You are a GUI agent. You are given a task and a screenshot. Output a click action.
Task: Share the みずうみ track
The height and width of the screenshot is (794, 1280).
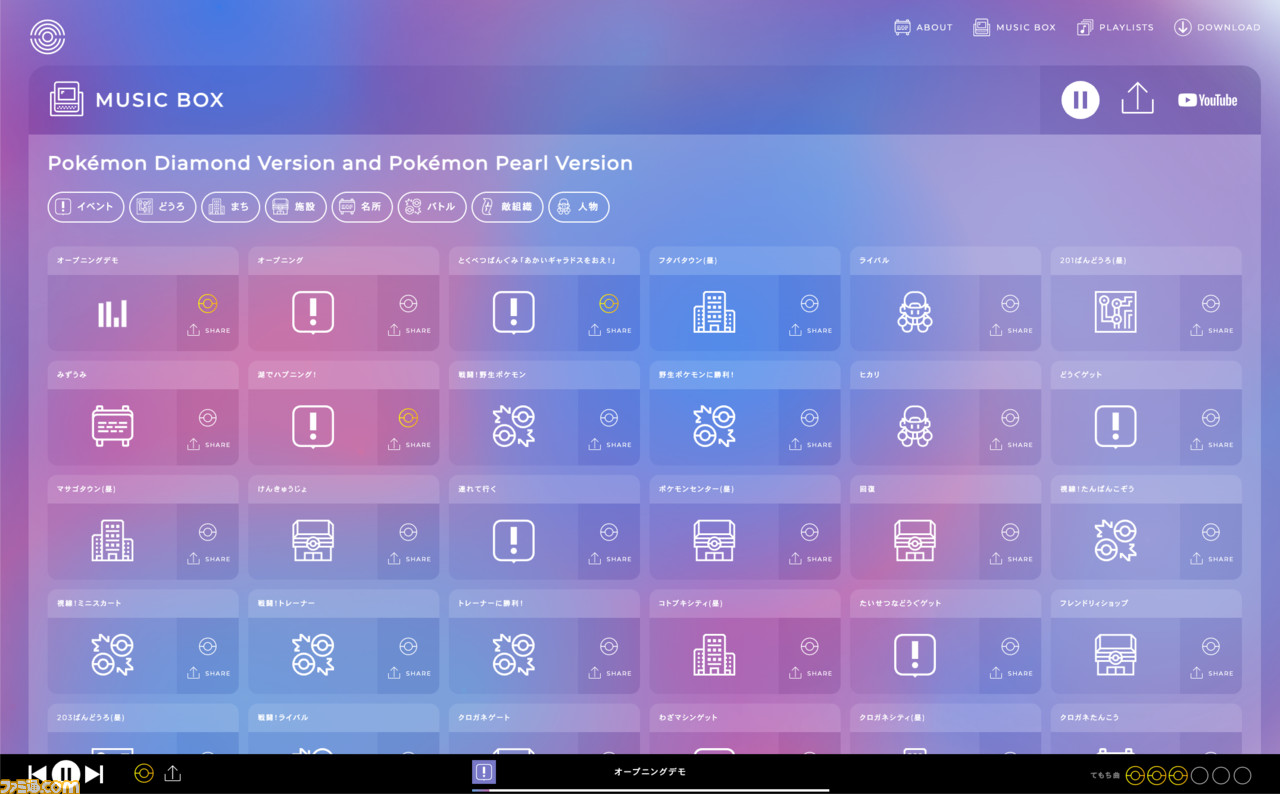tap(208, 445)
